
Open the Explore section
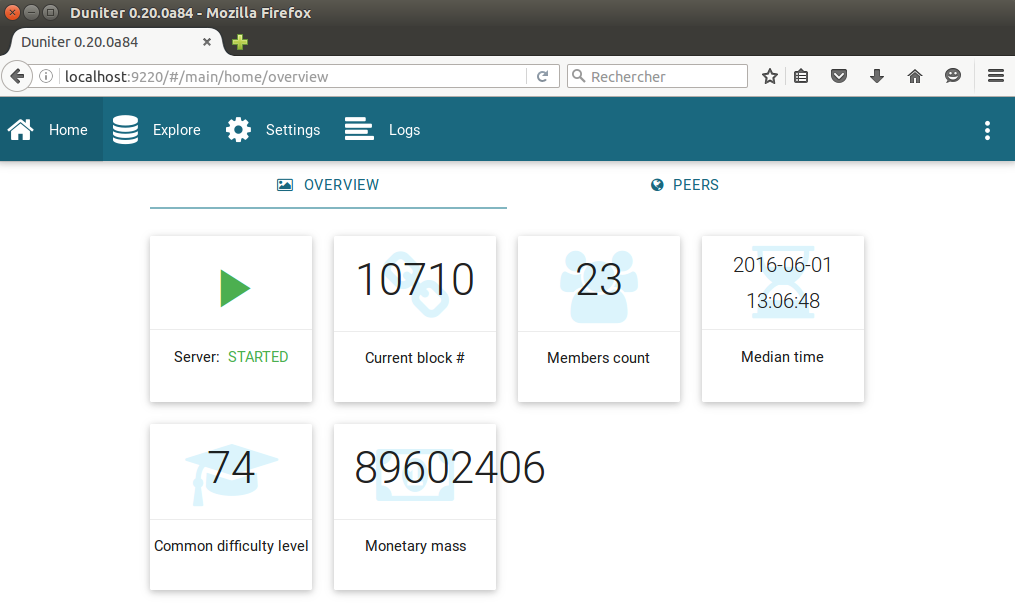click(157, 129)
